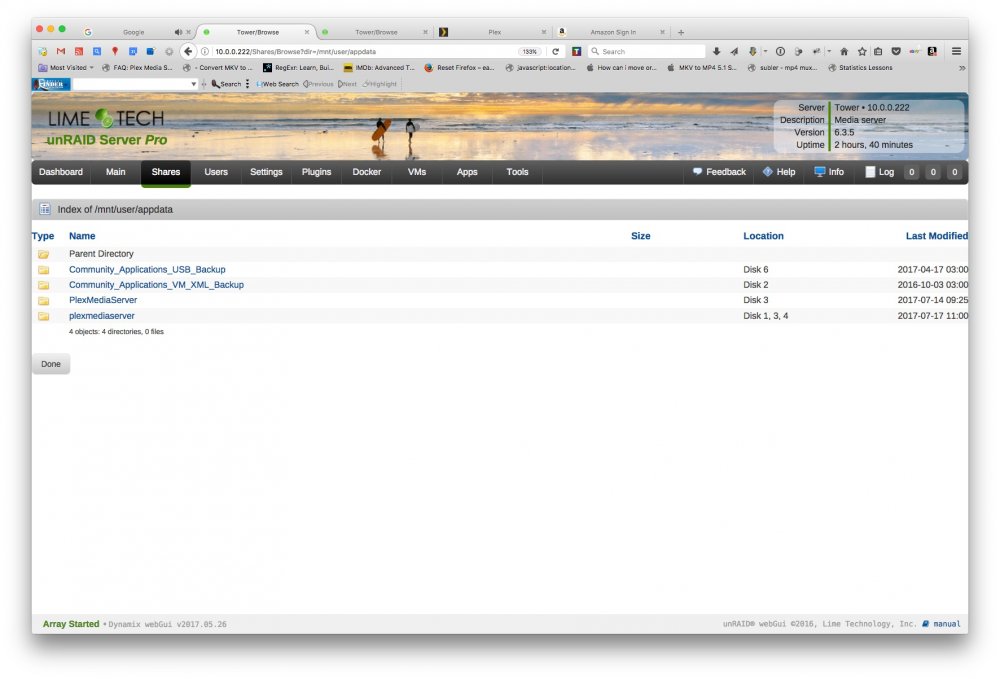Screen dimensions: 1000x679
Task: Switch to the Amazon Sign In tab
Action: click(612, 32)
